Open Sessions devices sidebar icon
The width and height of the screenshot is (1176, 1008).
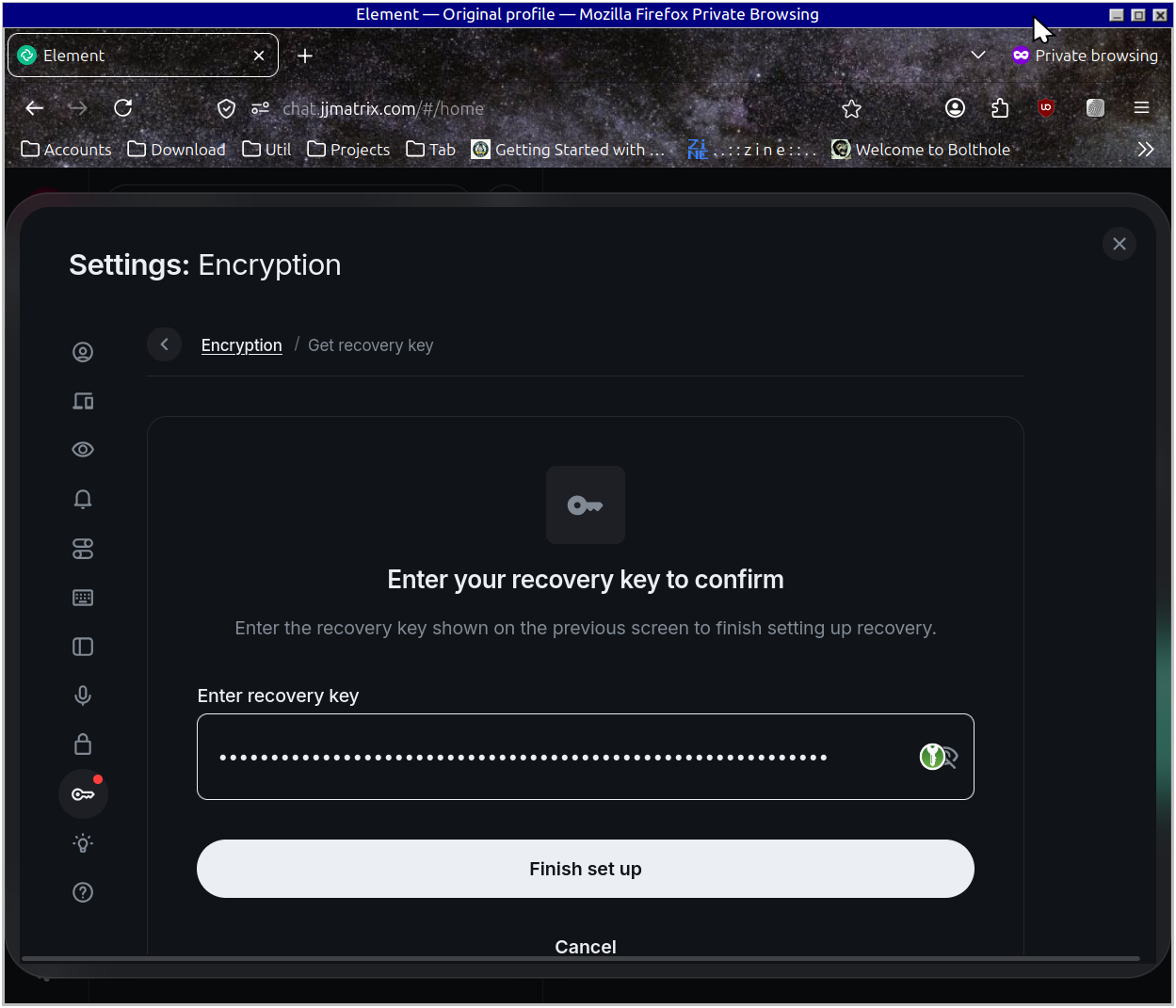click(x=83, y=401)
